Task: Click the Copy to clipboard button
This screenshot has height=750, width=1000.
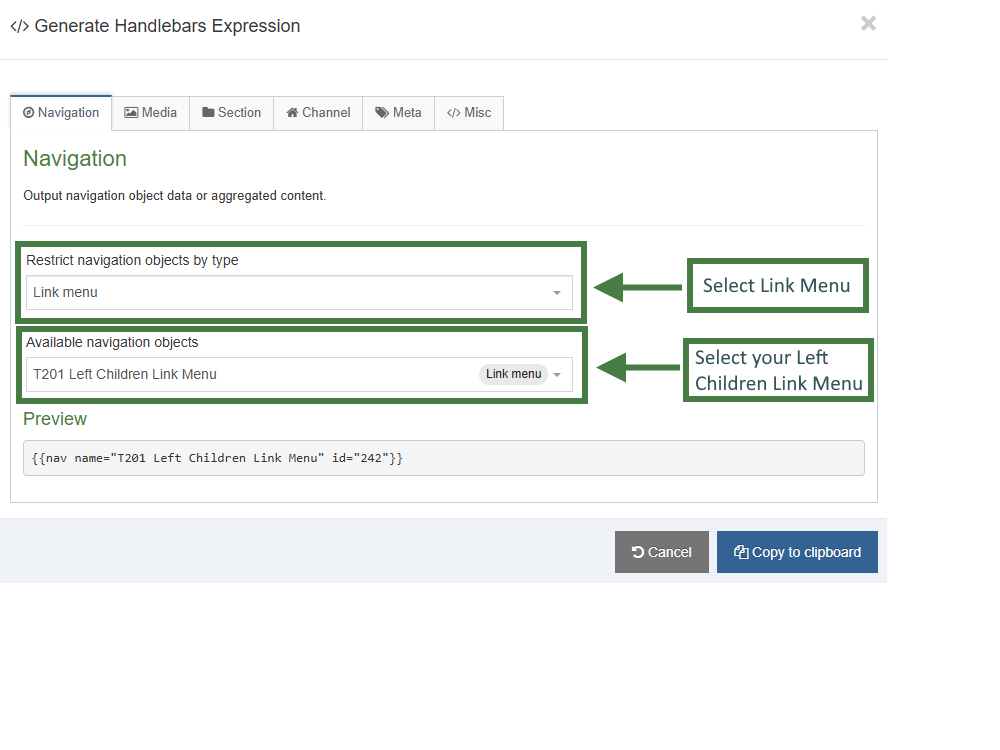Action: 797,551
